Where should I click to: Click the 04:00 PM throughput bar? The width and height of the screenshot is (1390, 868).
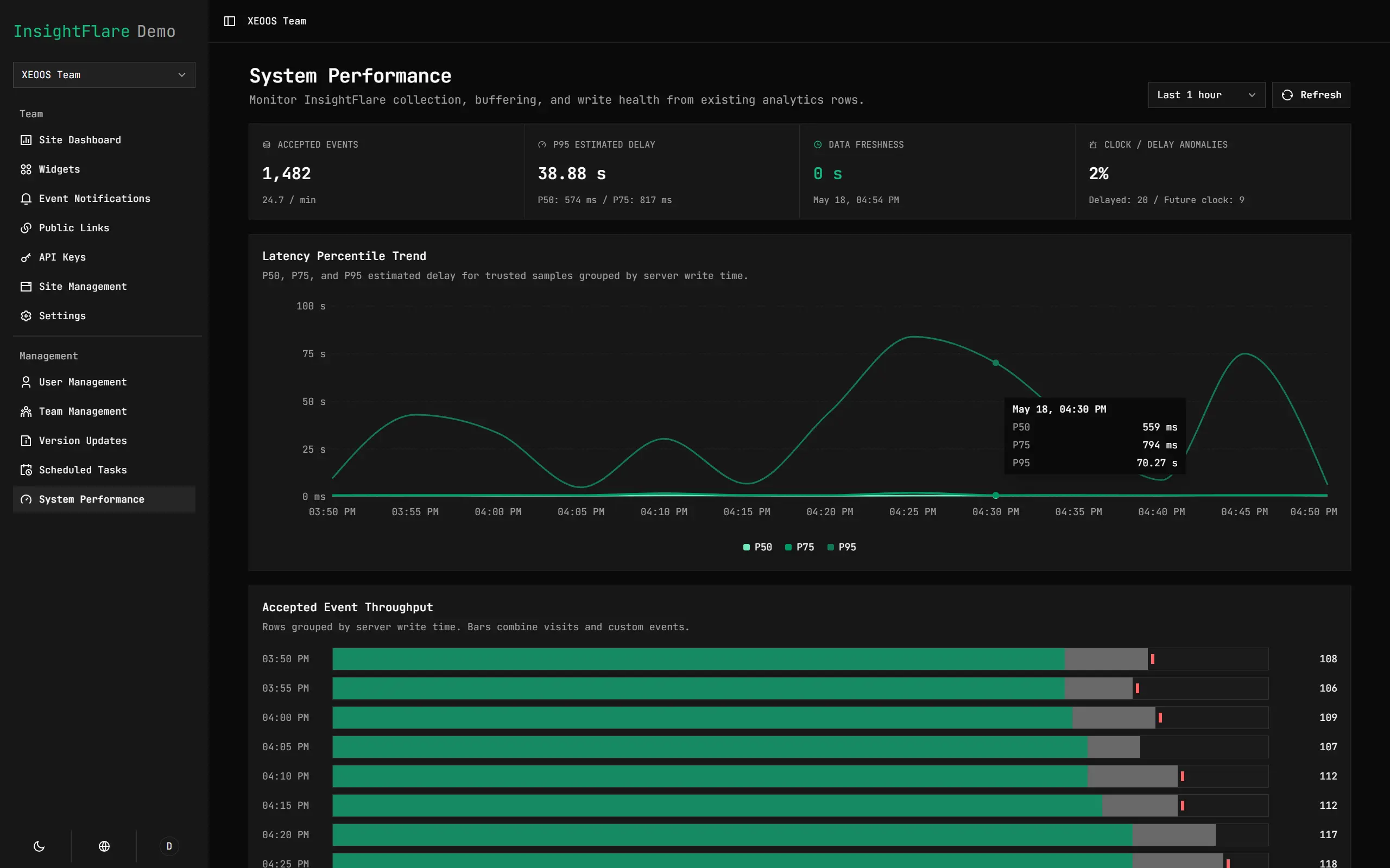pos(800,718)
